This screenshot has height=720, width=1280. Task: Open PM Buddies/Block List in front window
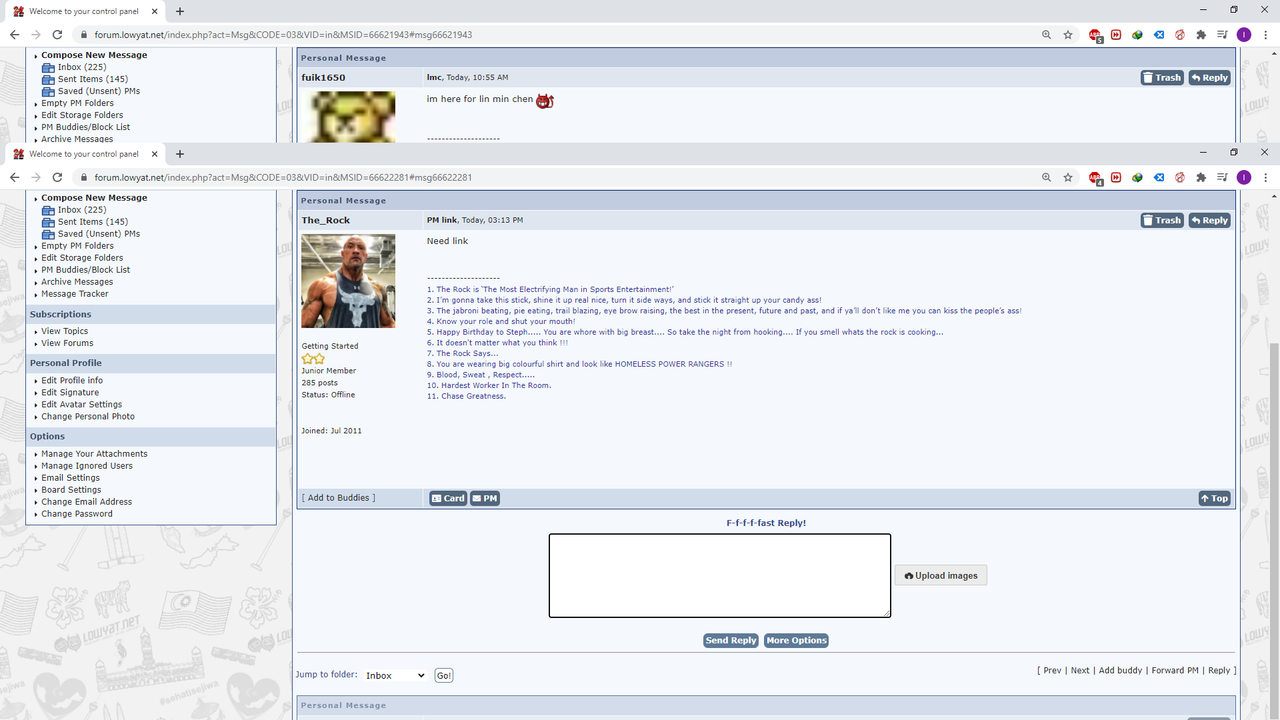[x=86, y=270]
